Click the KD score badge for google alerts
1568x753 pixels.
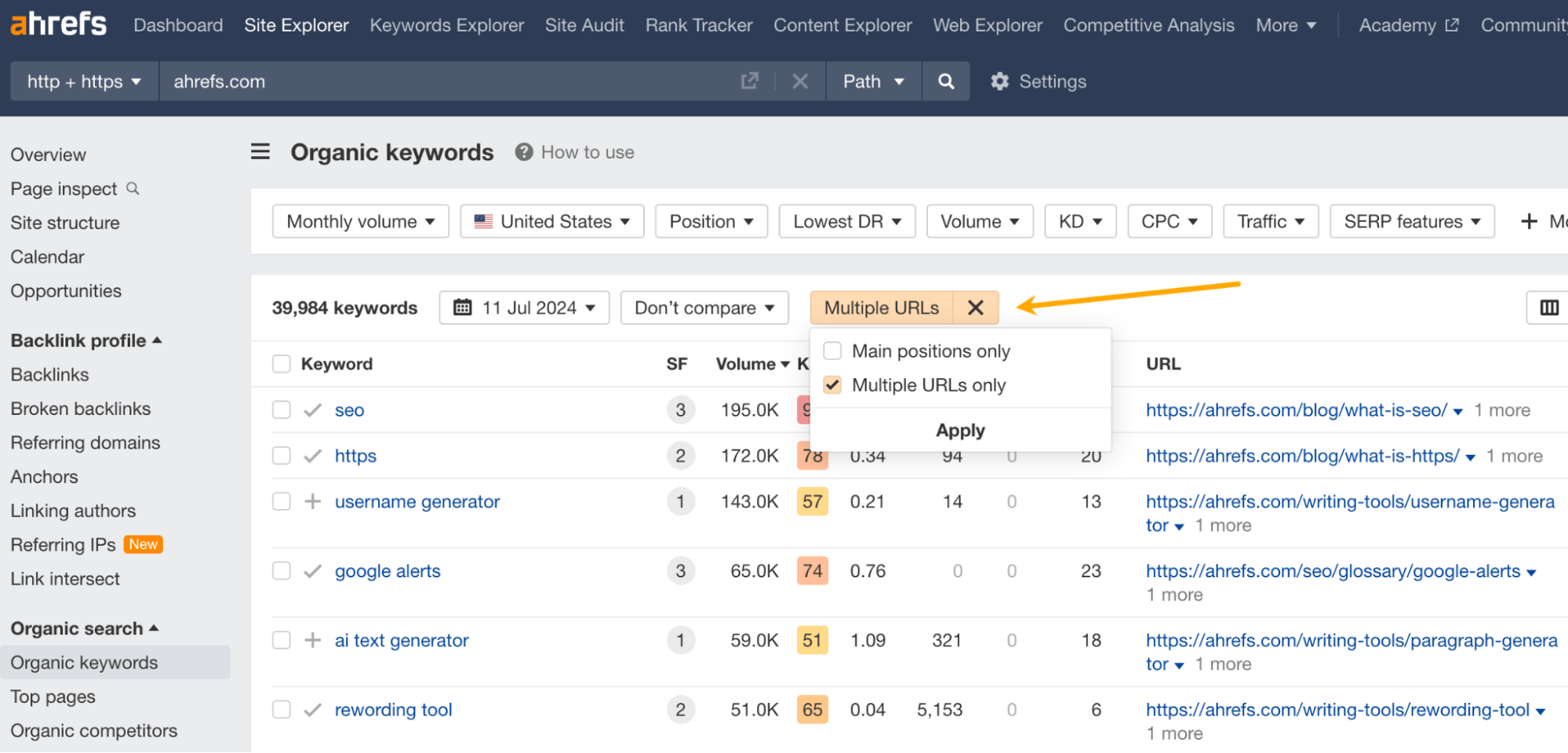[x=812, y=571]
